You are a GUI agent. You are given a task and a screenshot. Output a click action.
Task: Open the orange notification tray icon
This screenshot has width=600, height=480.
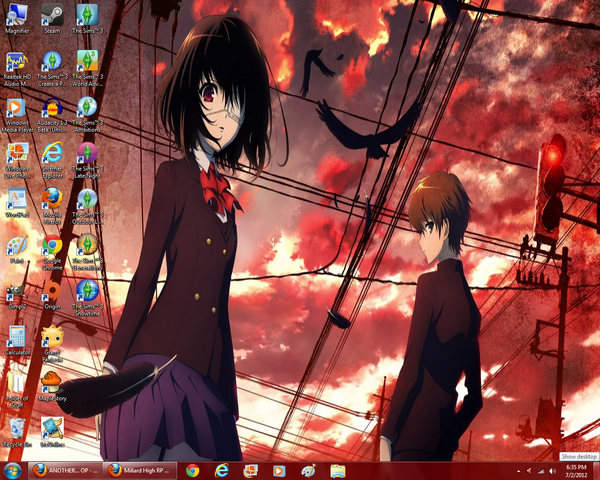[530, 471]
